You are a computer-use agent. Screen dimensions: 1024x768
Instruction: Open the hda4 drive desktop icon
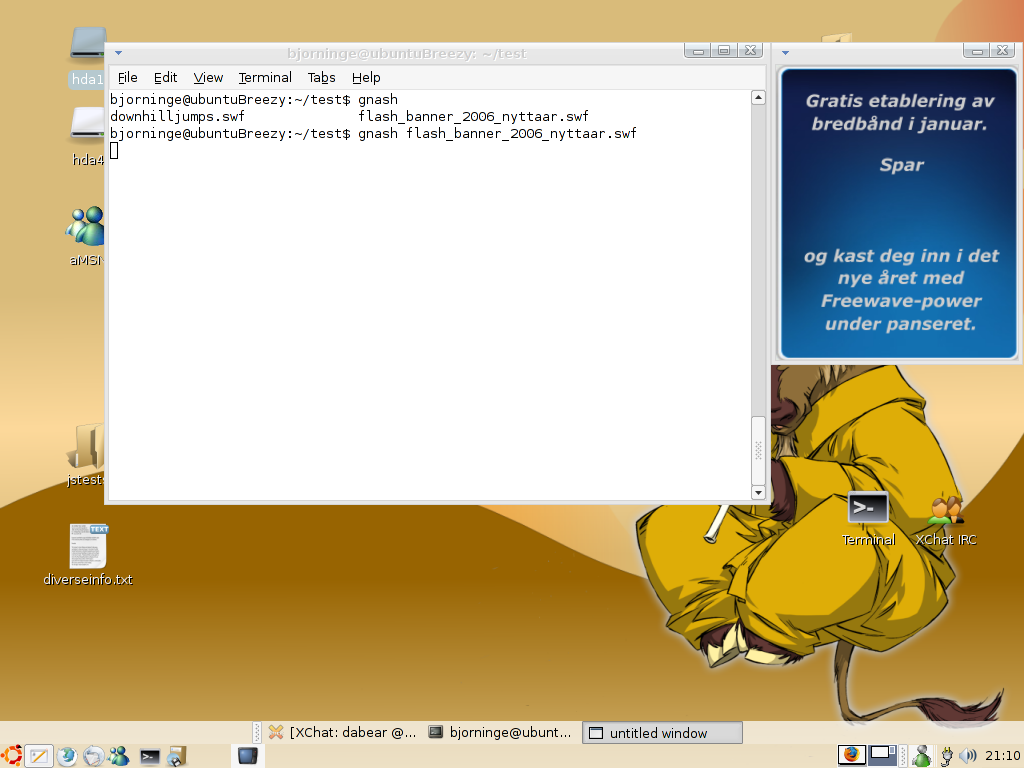[x=88, y=137]
